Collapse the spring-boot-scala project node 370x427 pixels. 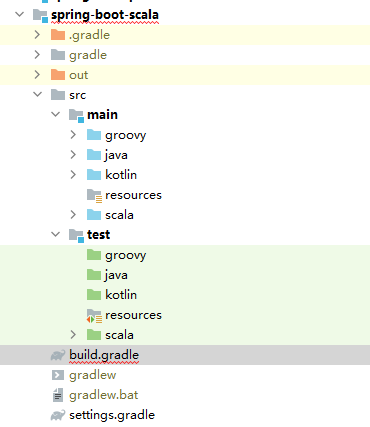(x=20, y=15)
